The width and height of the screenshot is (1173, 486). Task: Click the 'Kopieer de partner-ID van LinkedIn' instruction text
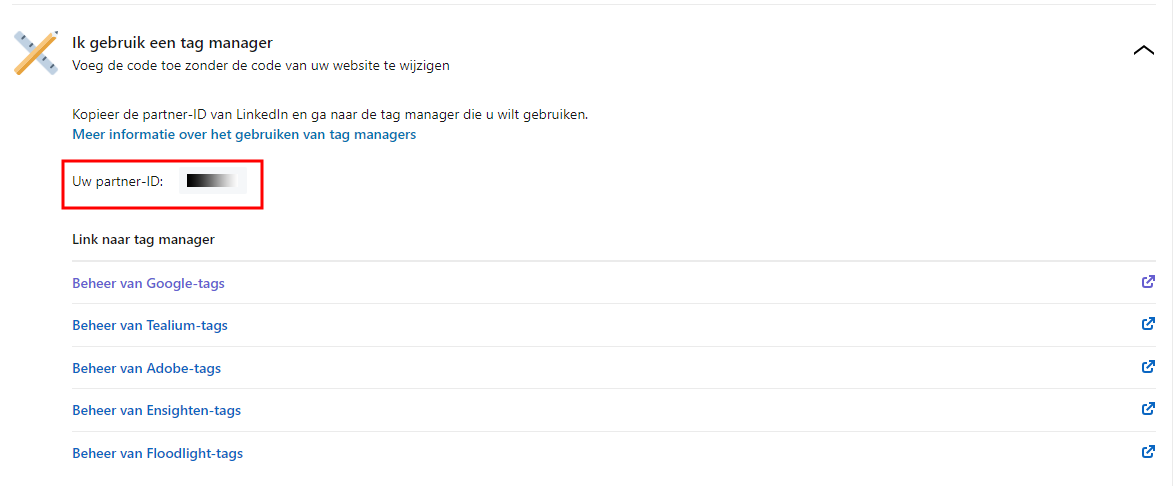(x=330, y=114)
